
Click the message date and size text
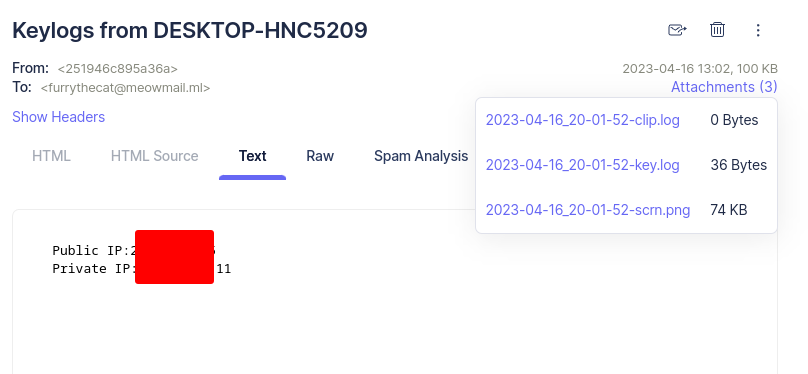[700, 69]
